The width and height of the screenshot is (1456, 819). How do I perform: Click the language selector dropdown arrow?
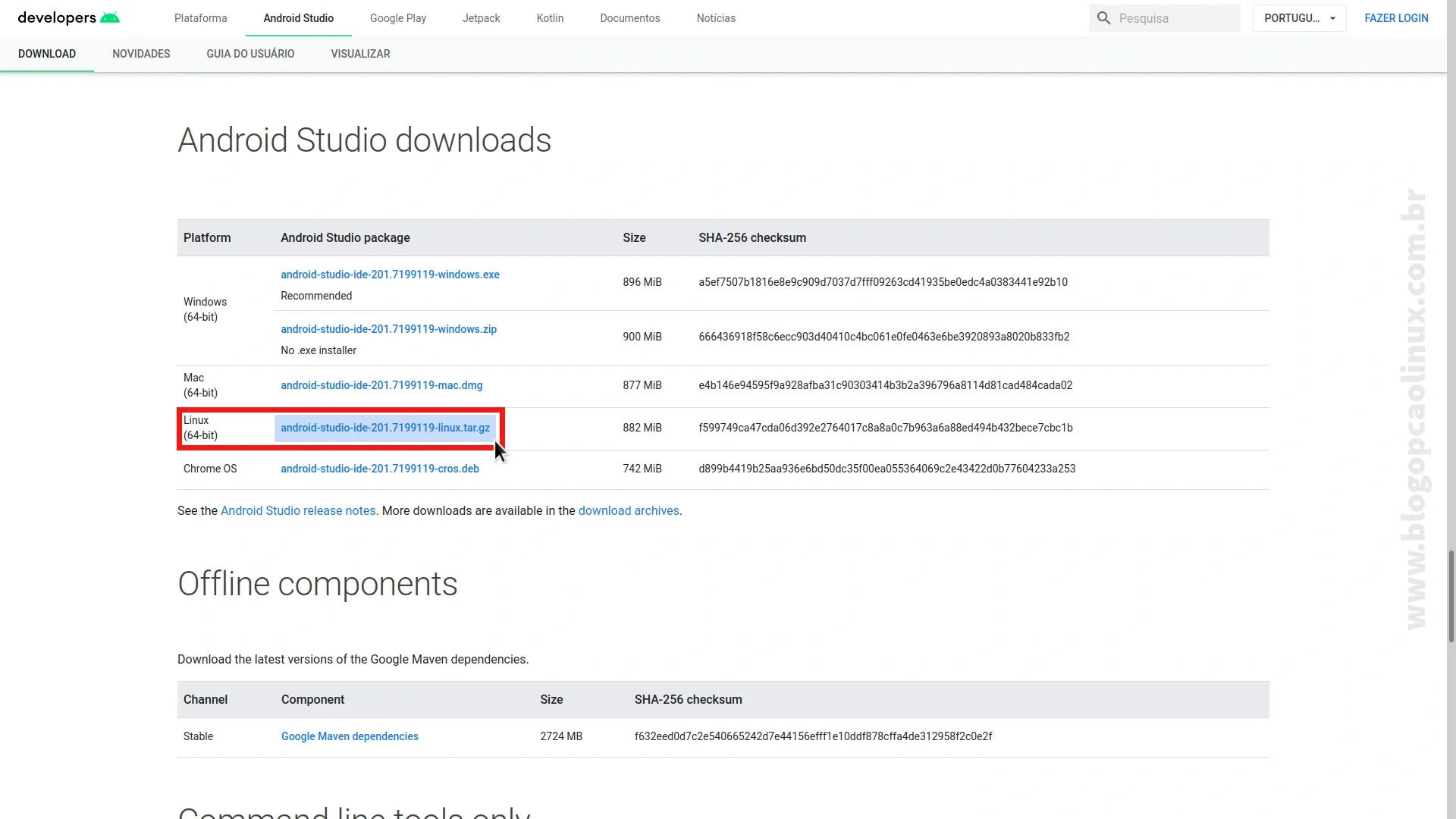coord(1335,18)
